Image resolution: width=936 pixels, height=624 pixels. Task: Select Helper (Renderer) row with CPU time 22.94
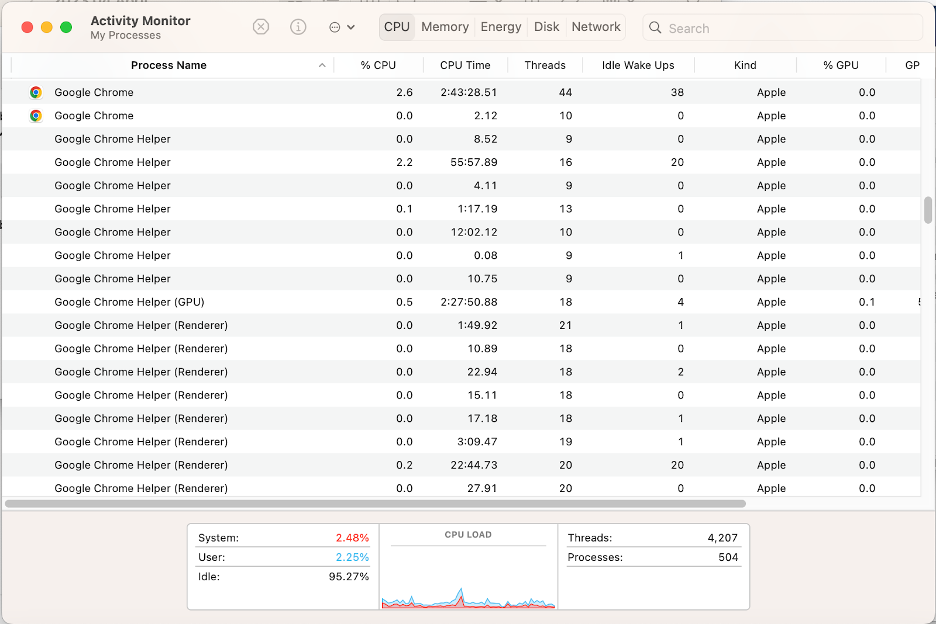point(461,371)
